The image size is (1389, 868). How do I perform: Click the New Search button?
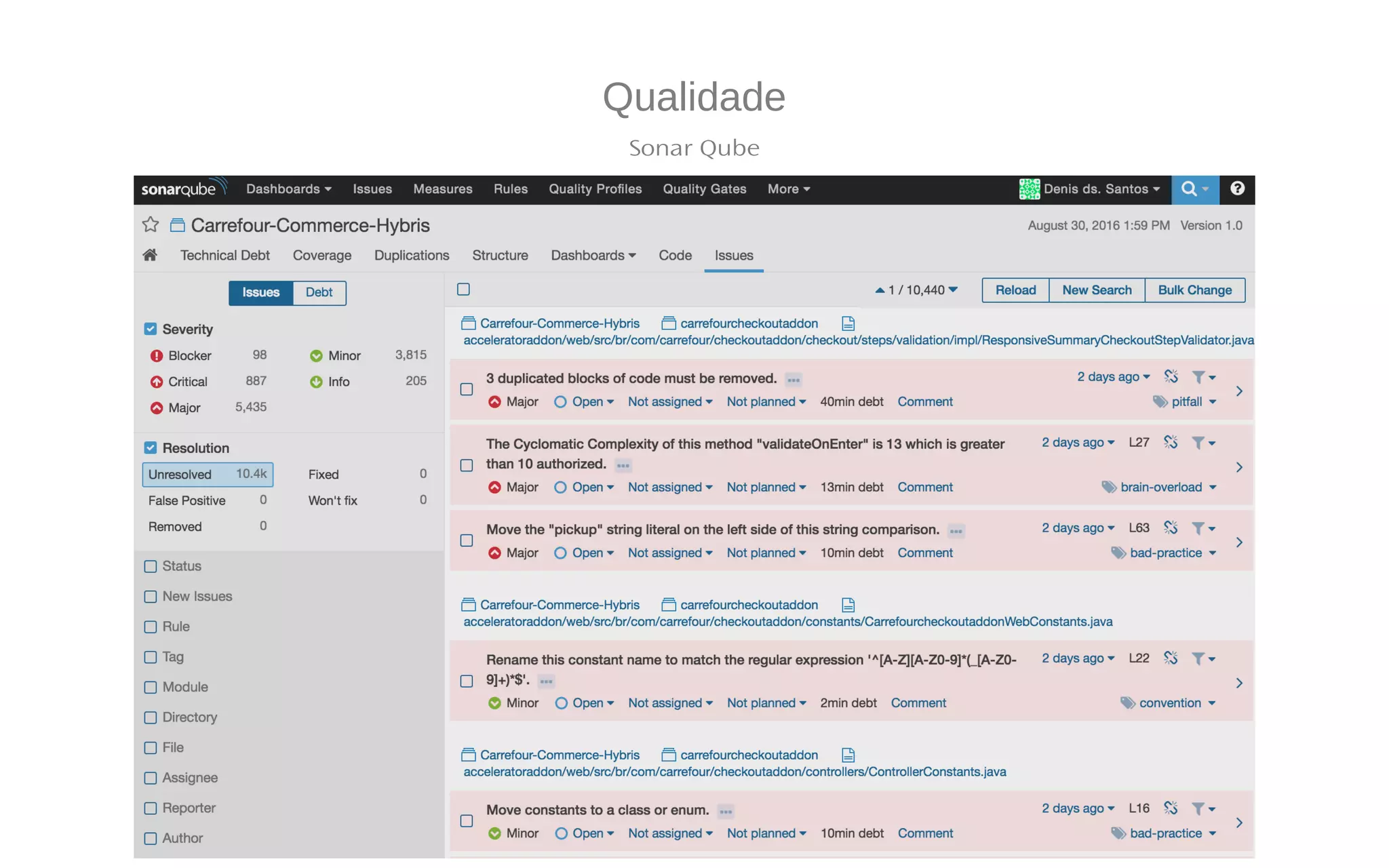pyautogui.click(x=1097, y=290)
